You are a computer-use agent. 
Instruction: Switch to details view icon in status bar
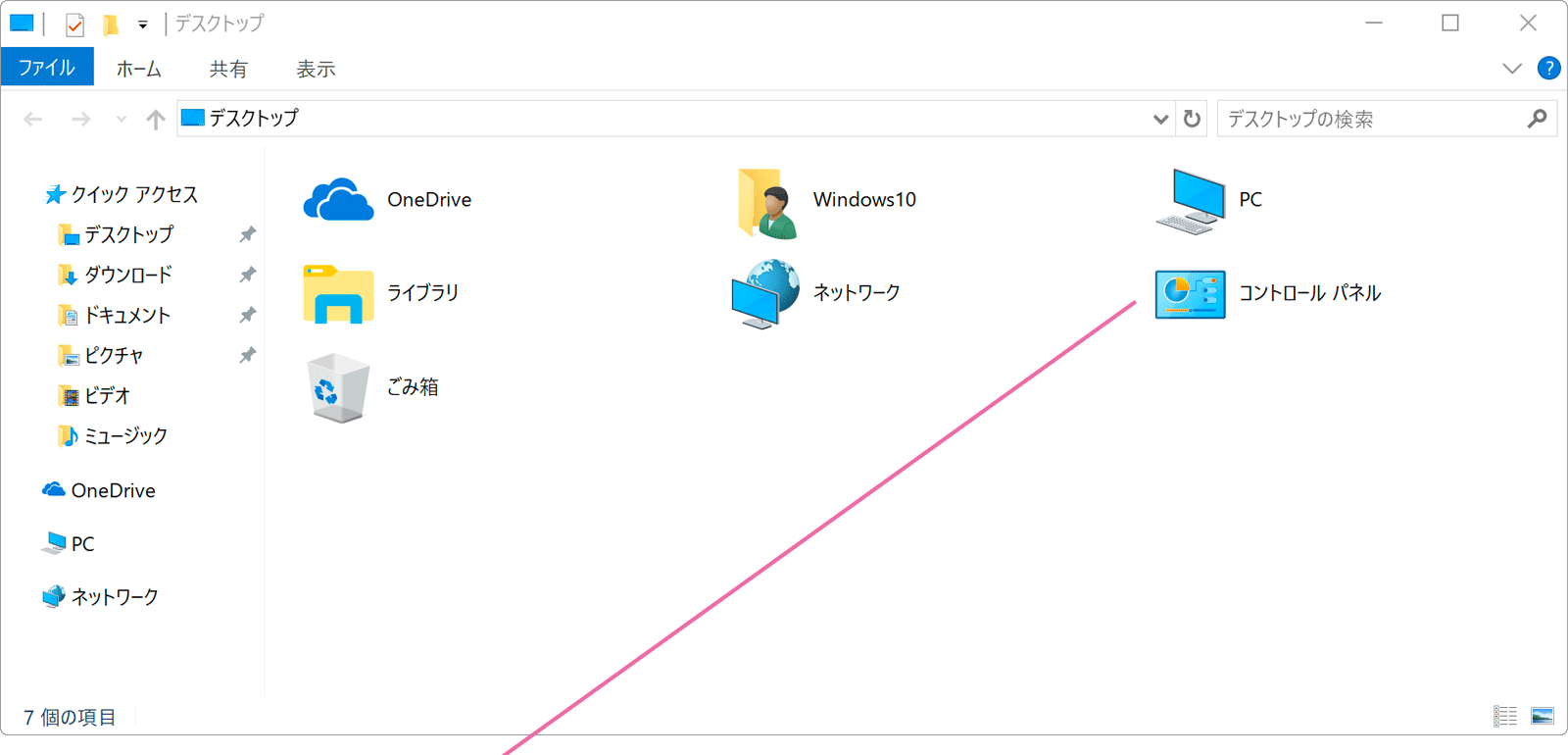1505,717
